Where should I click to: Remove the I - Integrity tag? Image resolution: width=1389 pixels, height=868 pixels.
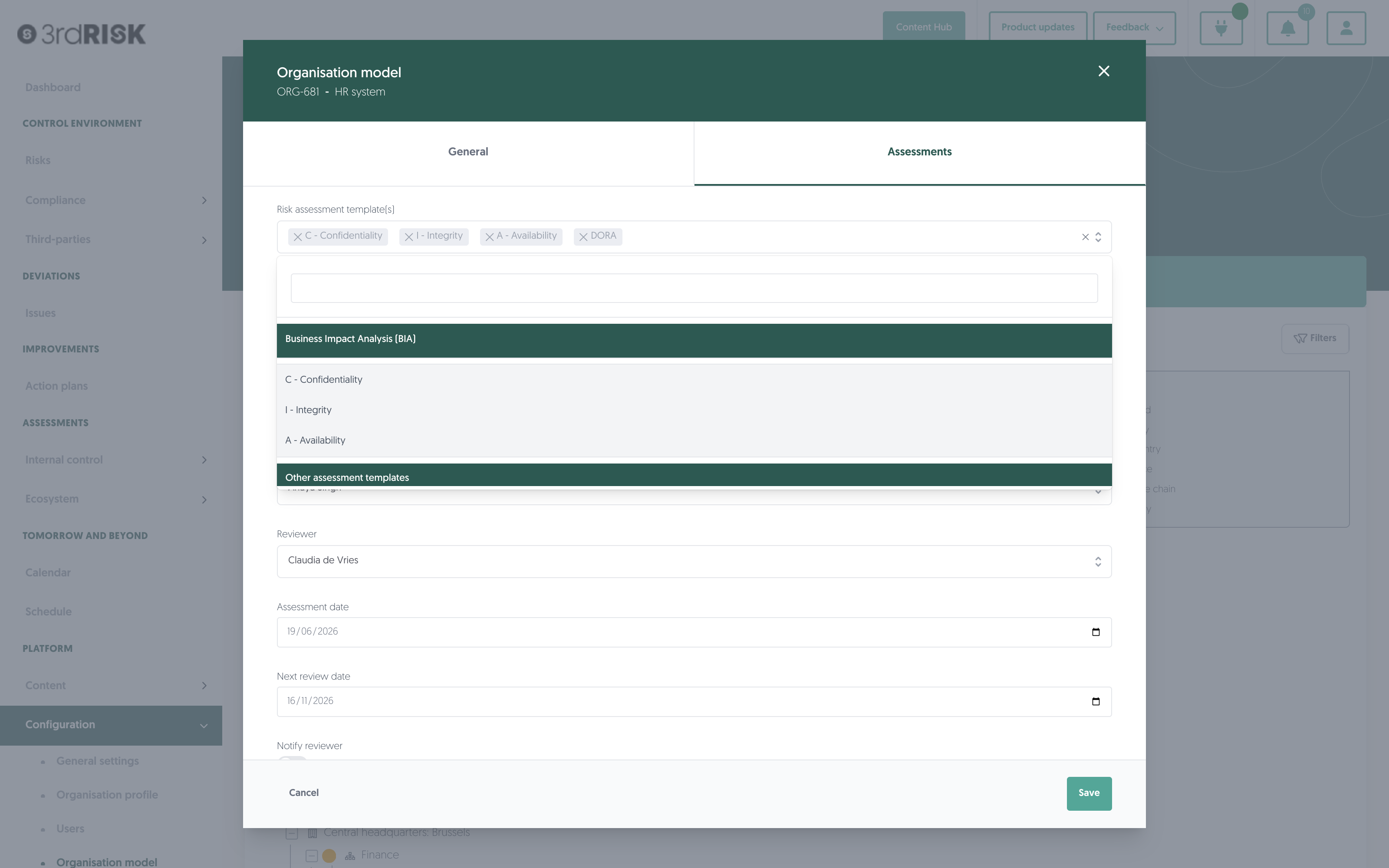(x=408, y=237)
